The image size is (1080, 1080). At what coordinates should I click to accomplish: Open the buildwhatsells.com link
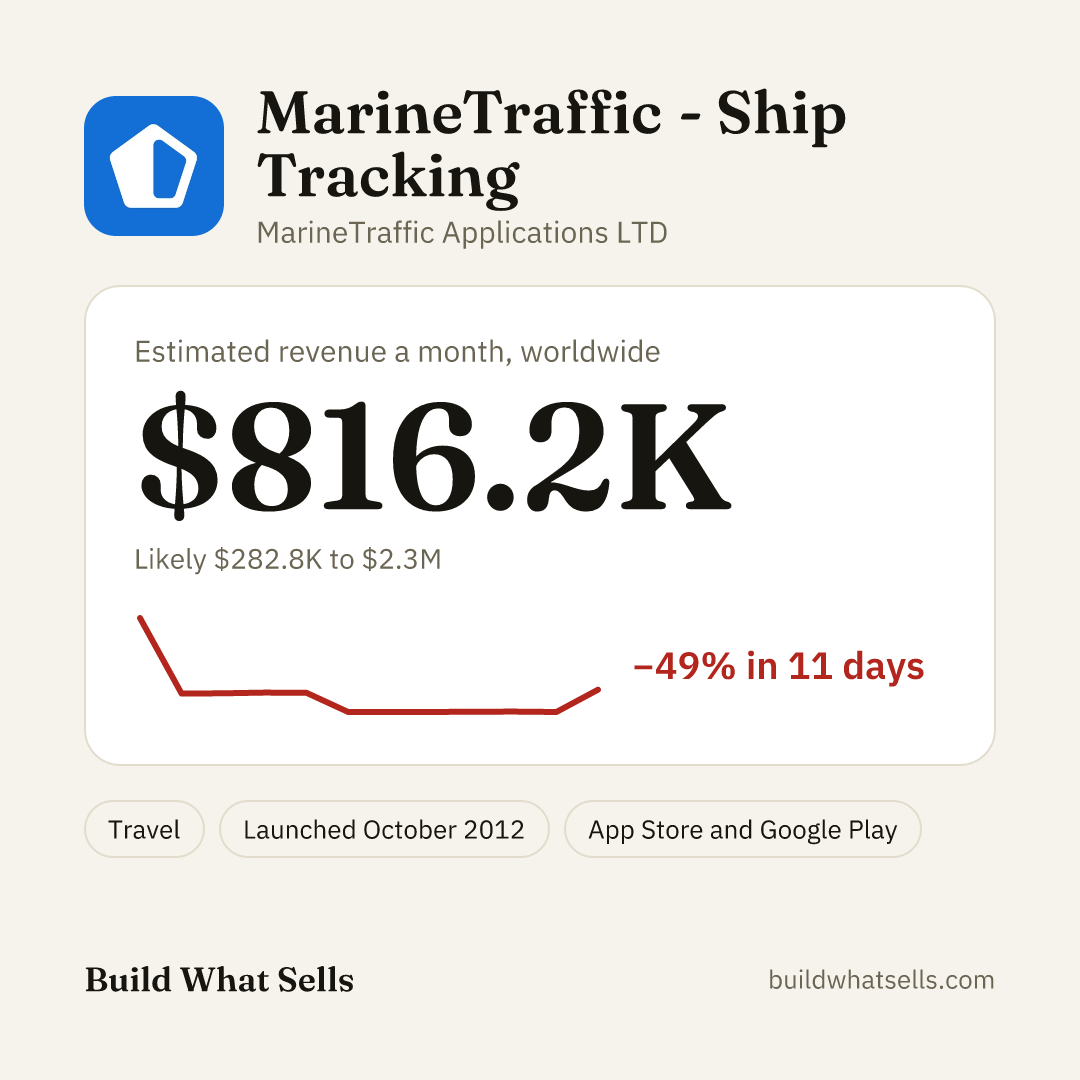[x=881, y=979]
